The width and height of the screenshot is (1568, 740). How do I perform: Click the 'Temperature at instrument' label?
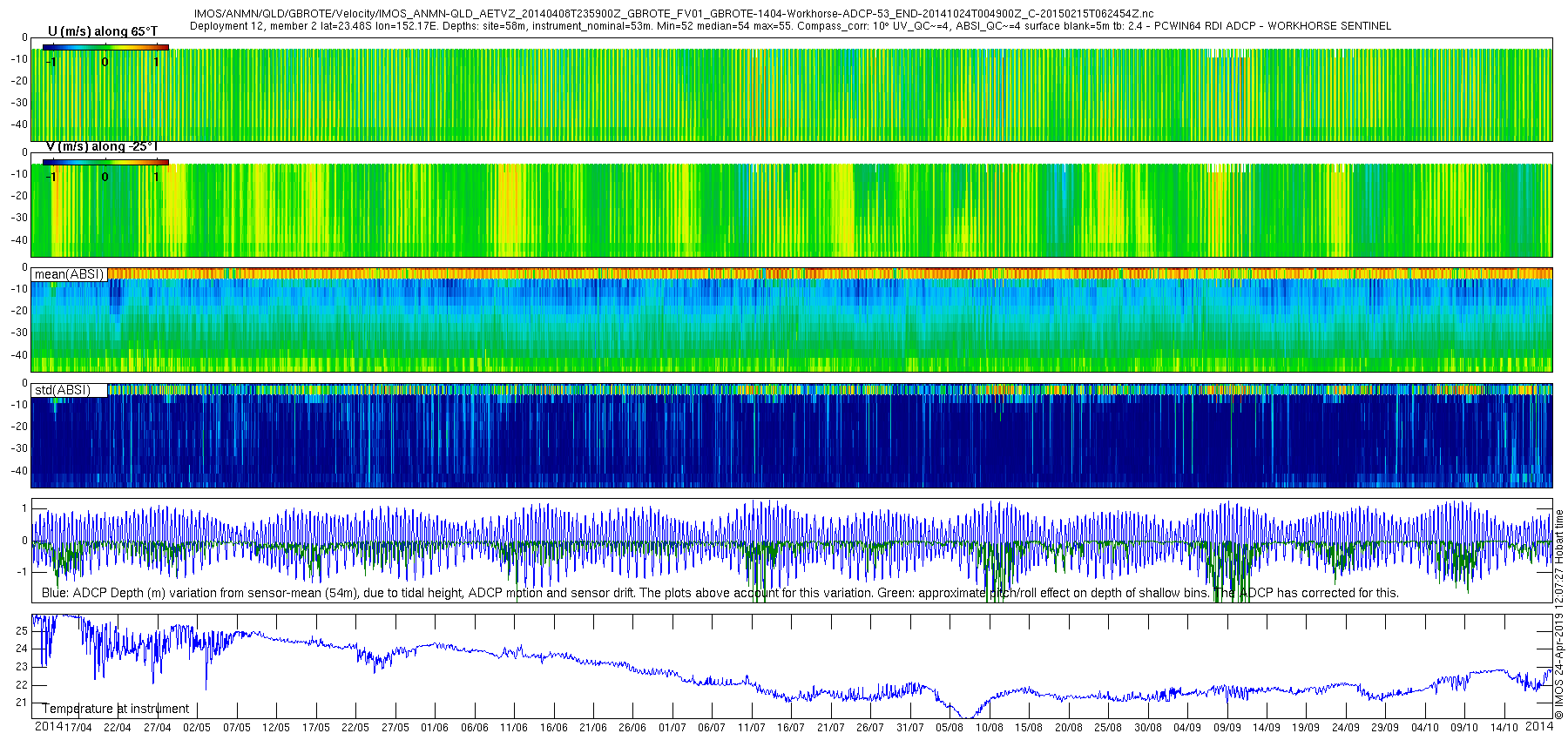pos(116,709)
